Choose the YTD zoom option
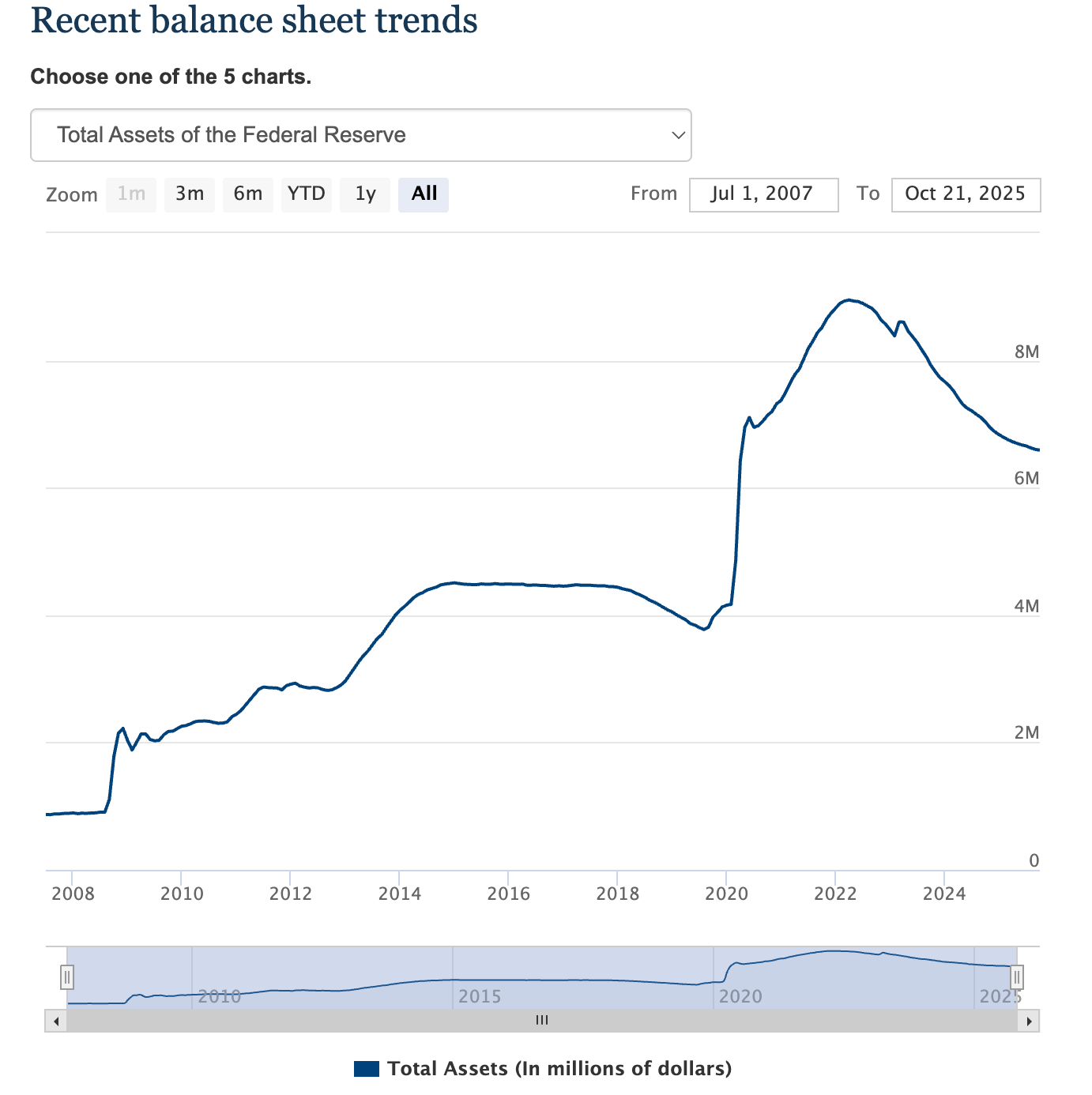1092x1095 pixels. [x=306, y=194]
